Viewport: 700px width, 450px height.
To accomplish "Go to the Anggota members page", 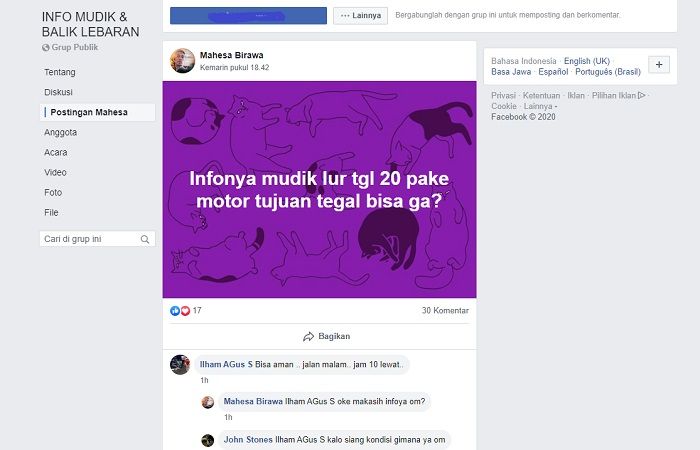I will pos(61,133).
